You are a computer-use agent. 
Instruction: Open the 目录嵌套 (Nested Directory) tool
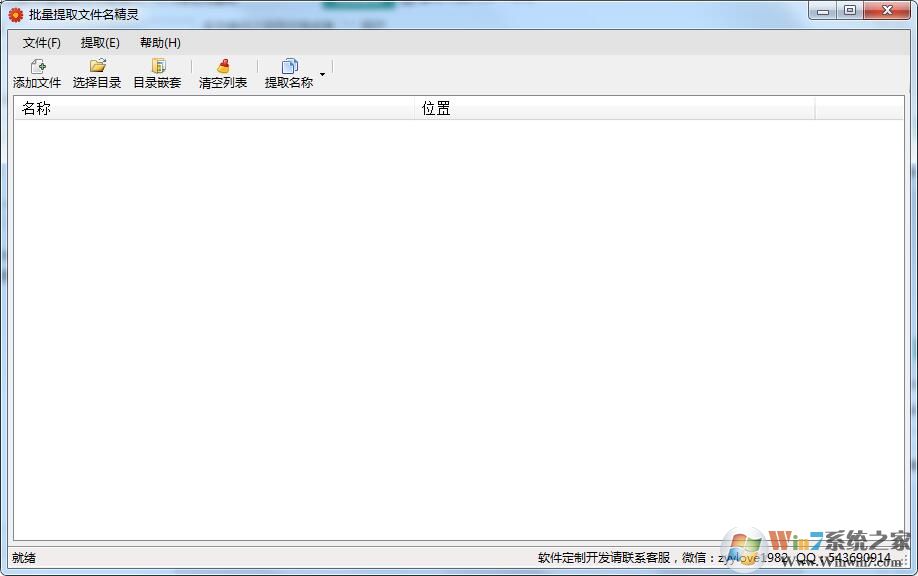[157, 73]
